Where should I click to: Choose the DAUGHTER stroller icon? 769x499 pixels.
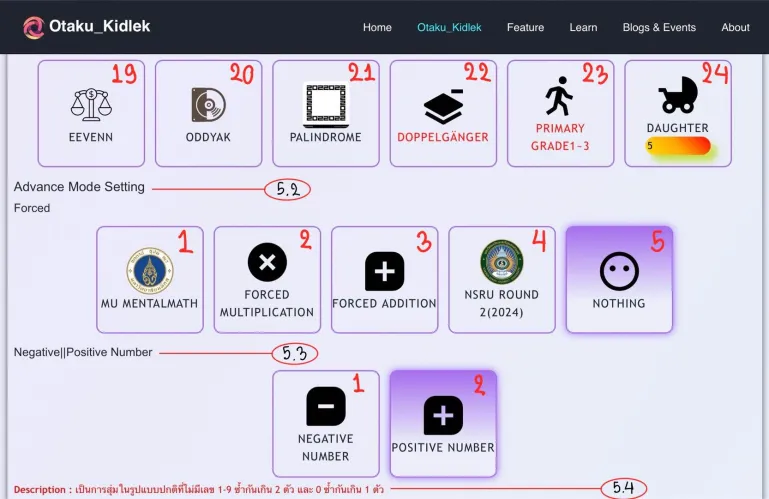tap(677, 96)
